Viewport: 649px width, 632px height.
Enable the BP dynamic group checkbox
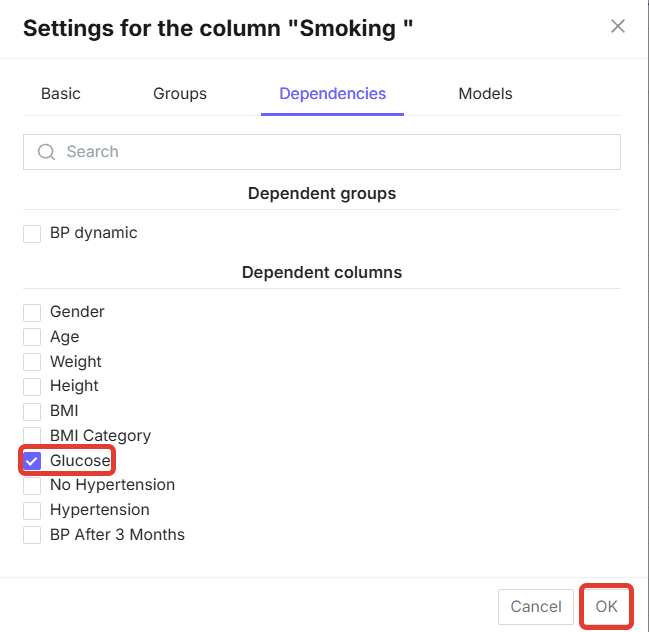(x=32, y=234)
